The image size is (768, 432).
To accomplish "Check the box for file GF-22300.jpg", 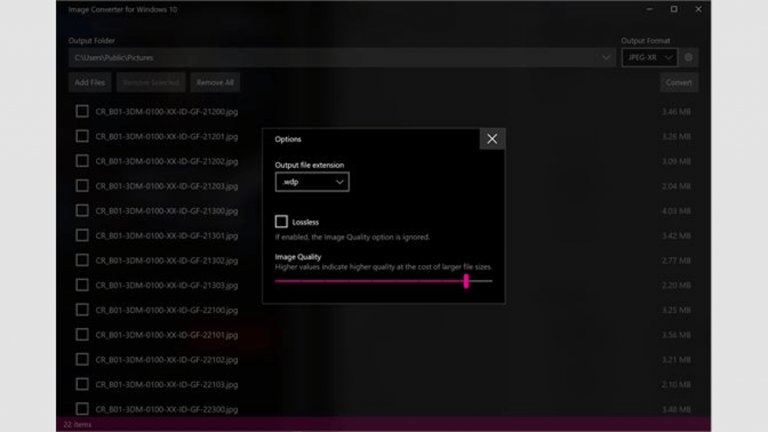I will 82,409.
